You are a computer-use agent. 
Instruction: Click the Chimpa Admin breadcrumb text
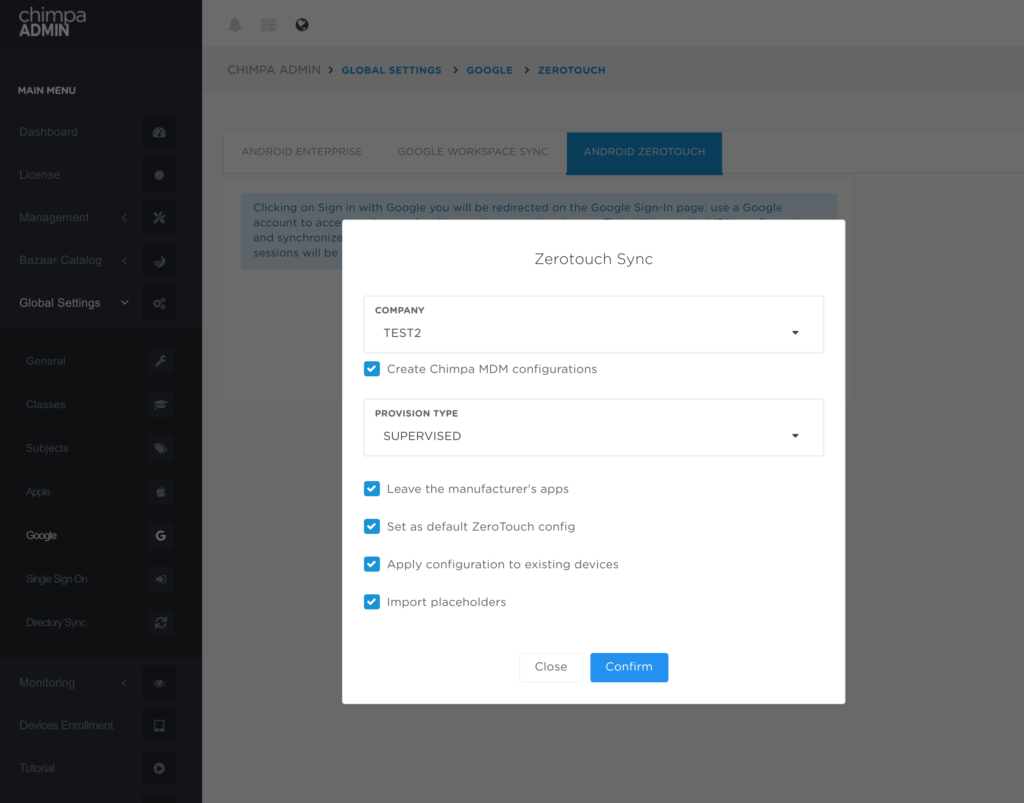(274, 70)
